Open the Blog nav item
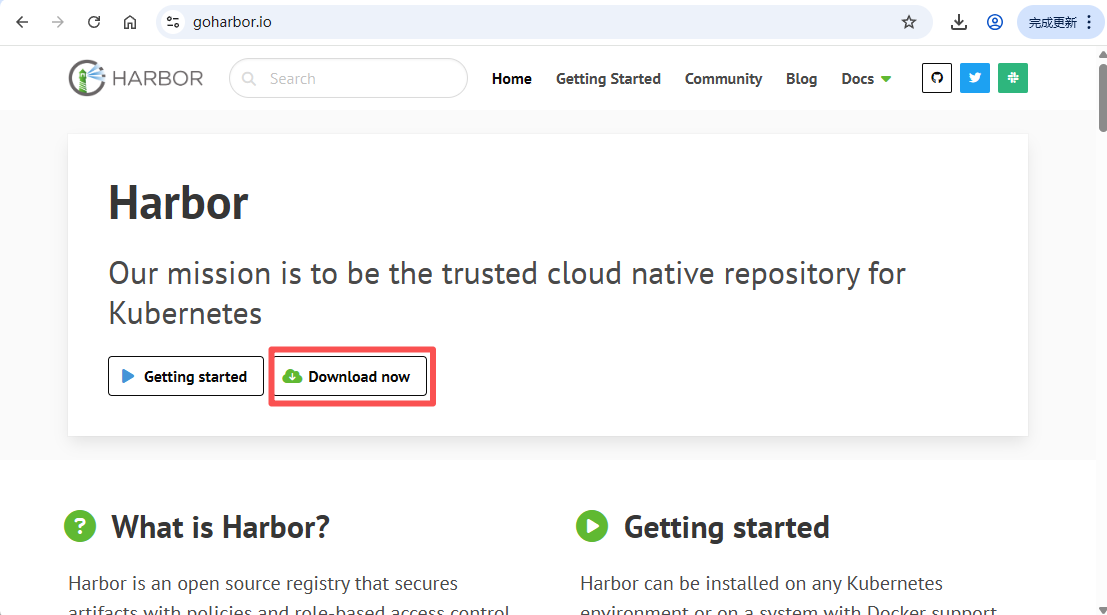 (801, 78)
